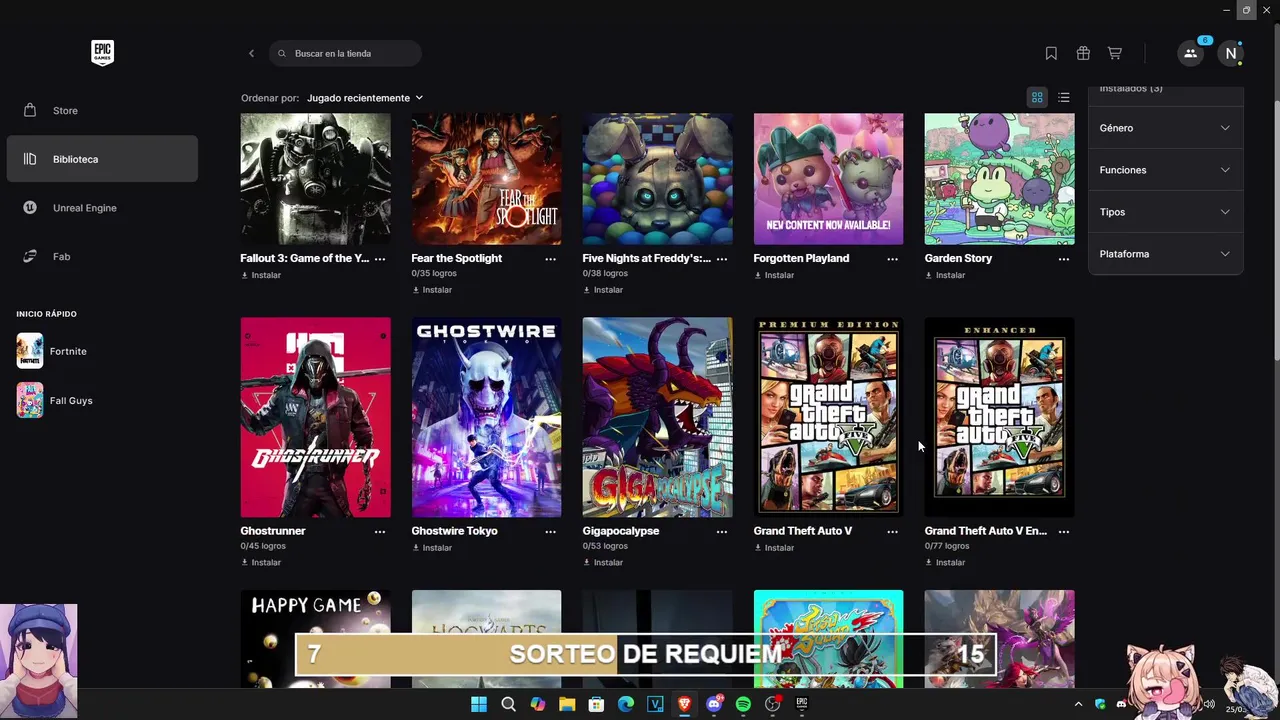Screen dimensions: 1280x720
Task: Expand the Plataforma filter
Action: click(x=1165, y=254)
